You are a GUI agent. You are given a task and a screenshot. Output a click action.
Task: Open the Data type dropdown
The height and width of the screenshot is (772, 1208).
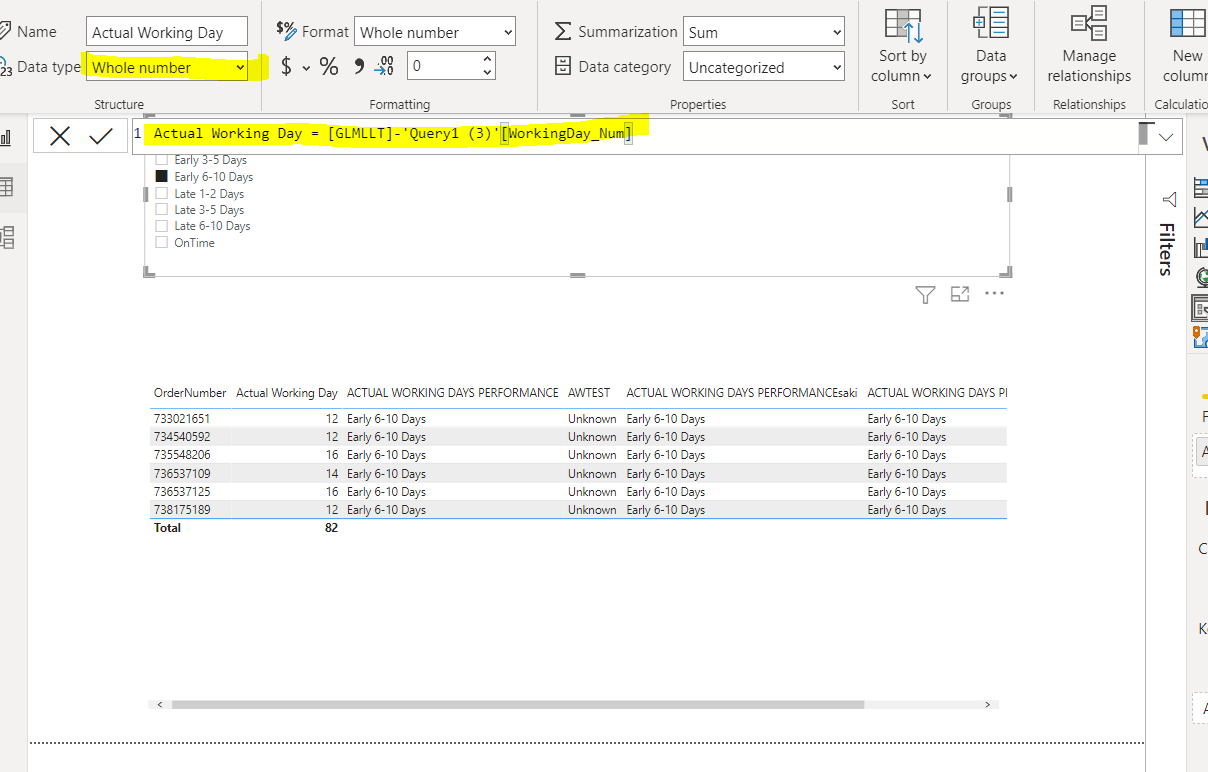167,67
